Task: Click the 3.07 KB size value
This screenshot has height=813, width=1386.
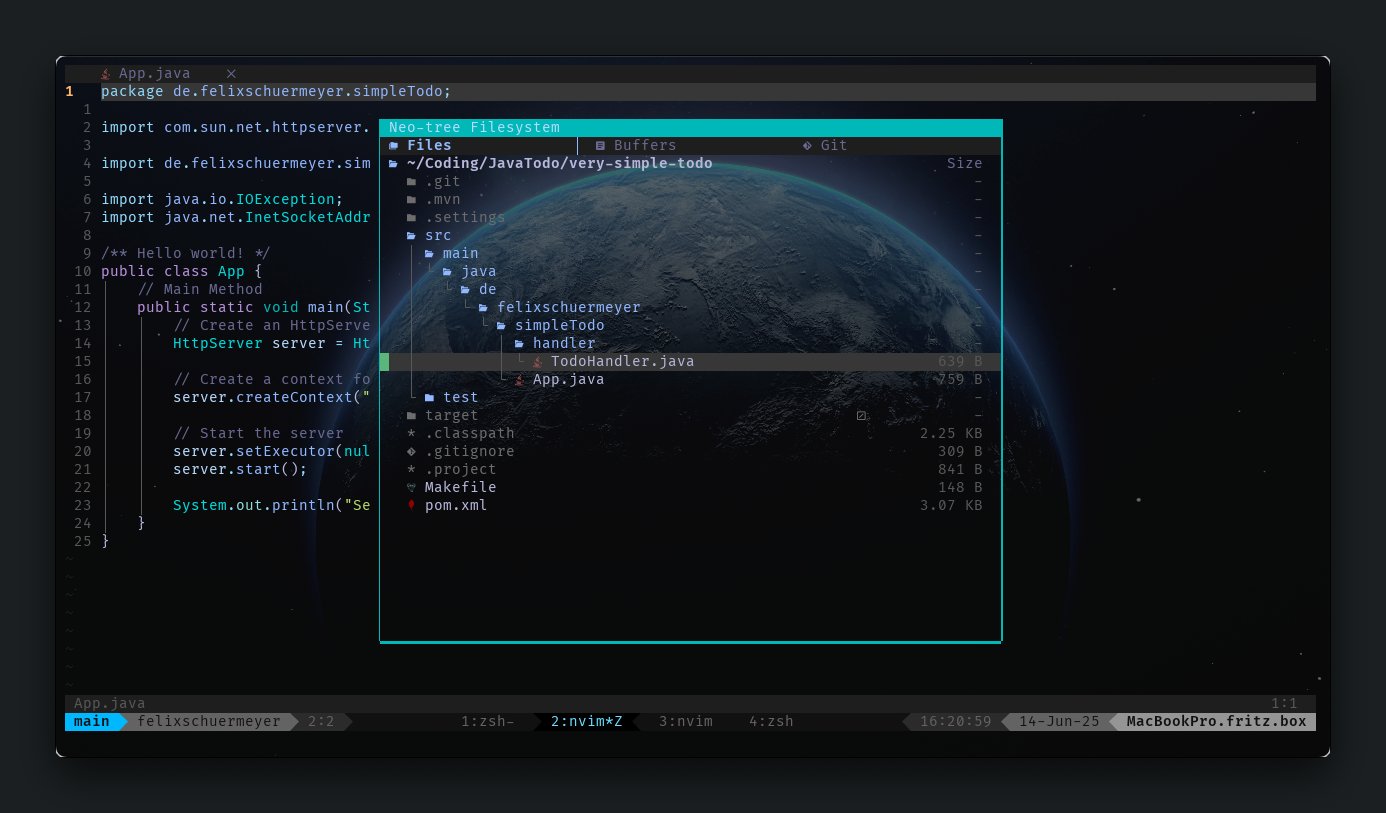Action: tap(951, 505)
